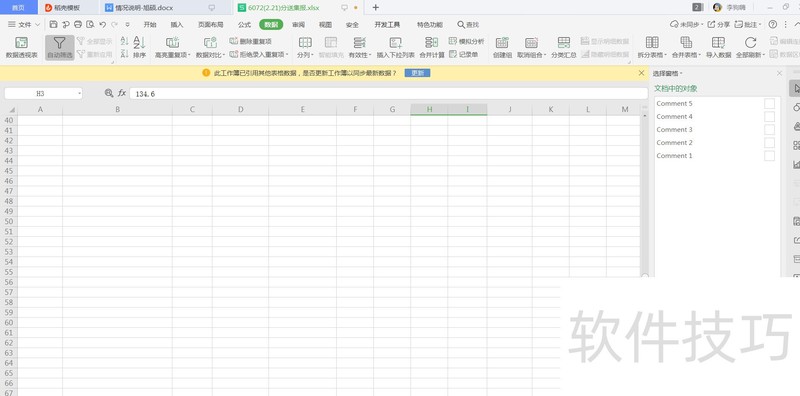Open What-If Analysis (模拟分析)

click(x=466, y=41)
